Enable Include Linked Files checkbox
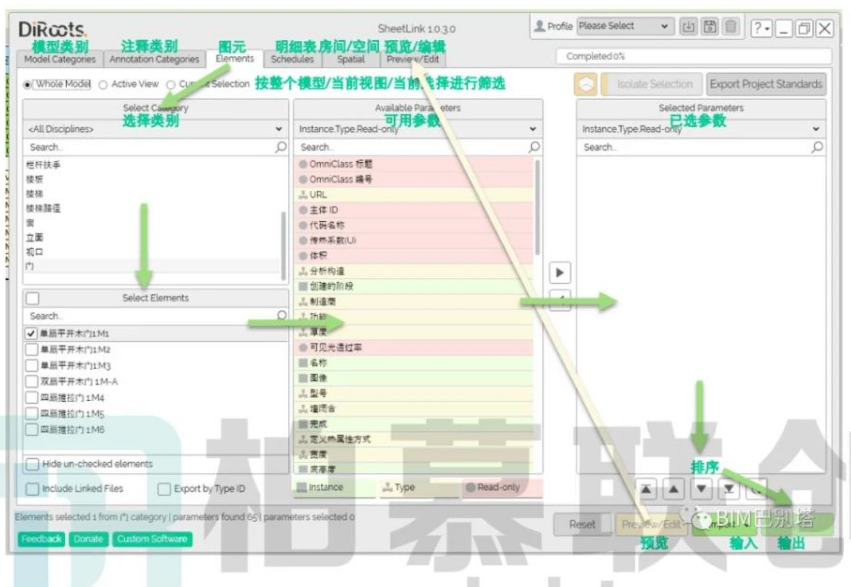 (33, 489)
